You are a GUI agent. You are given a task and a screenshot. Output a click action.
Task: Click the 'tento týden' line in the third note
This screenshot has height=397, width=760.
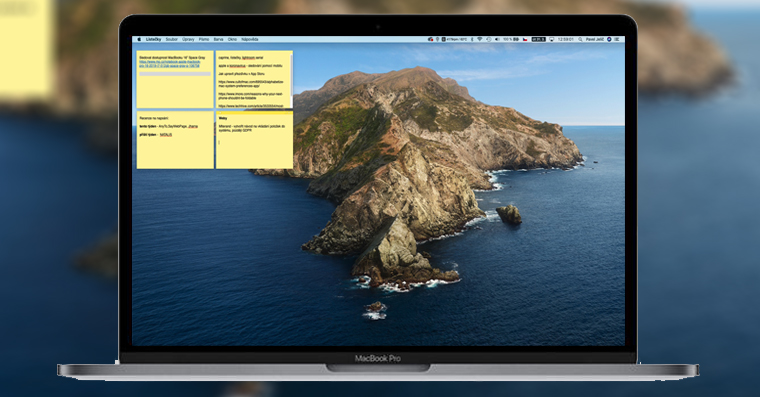pos(168,126)
